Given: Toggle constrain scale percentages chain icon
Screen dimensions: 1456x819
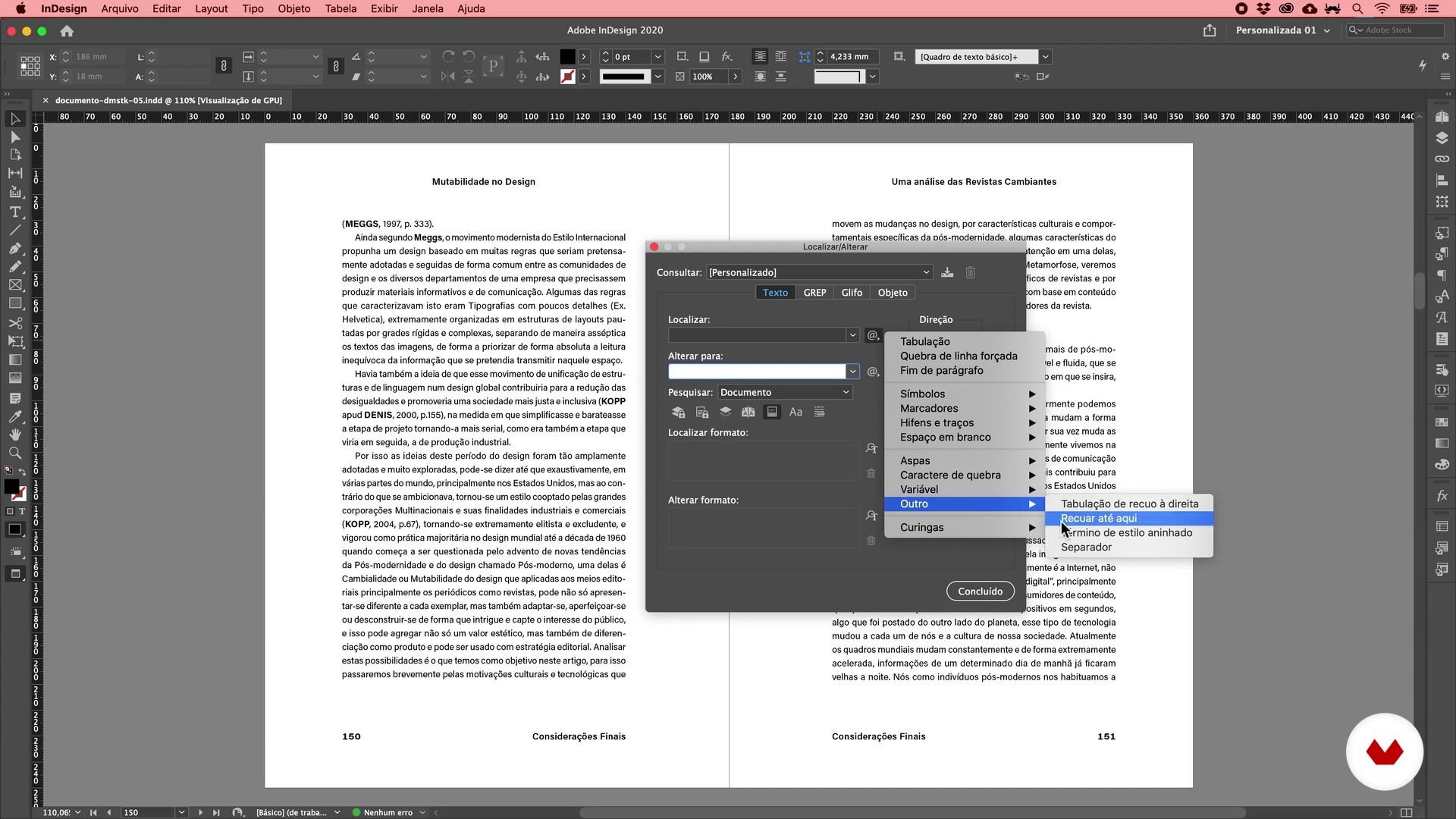Looking at the screenshot, I should click(x=335, y=66).
